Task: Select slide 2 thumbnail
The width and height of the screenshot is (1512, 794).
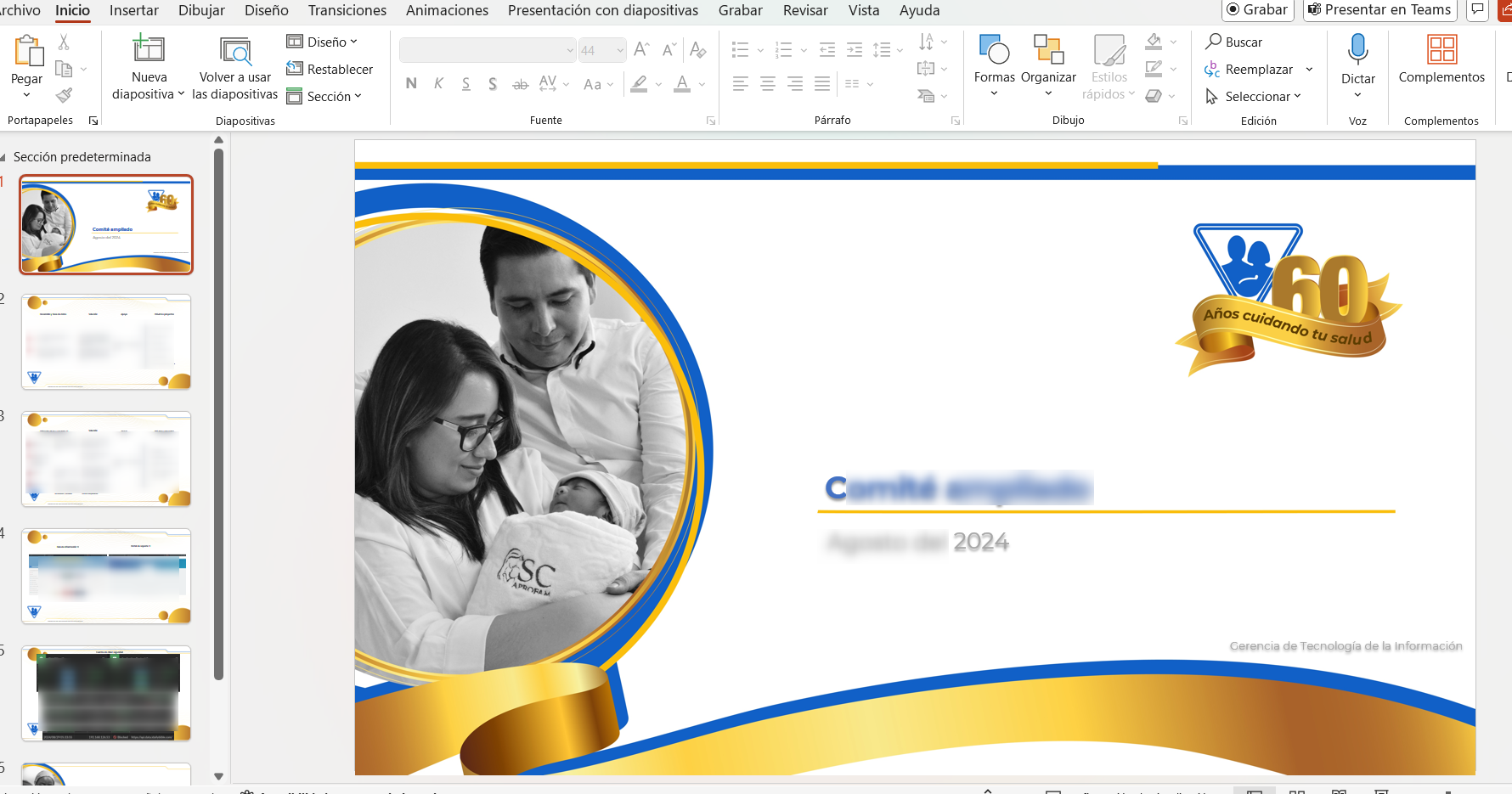Action: point(106,342)
